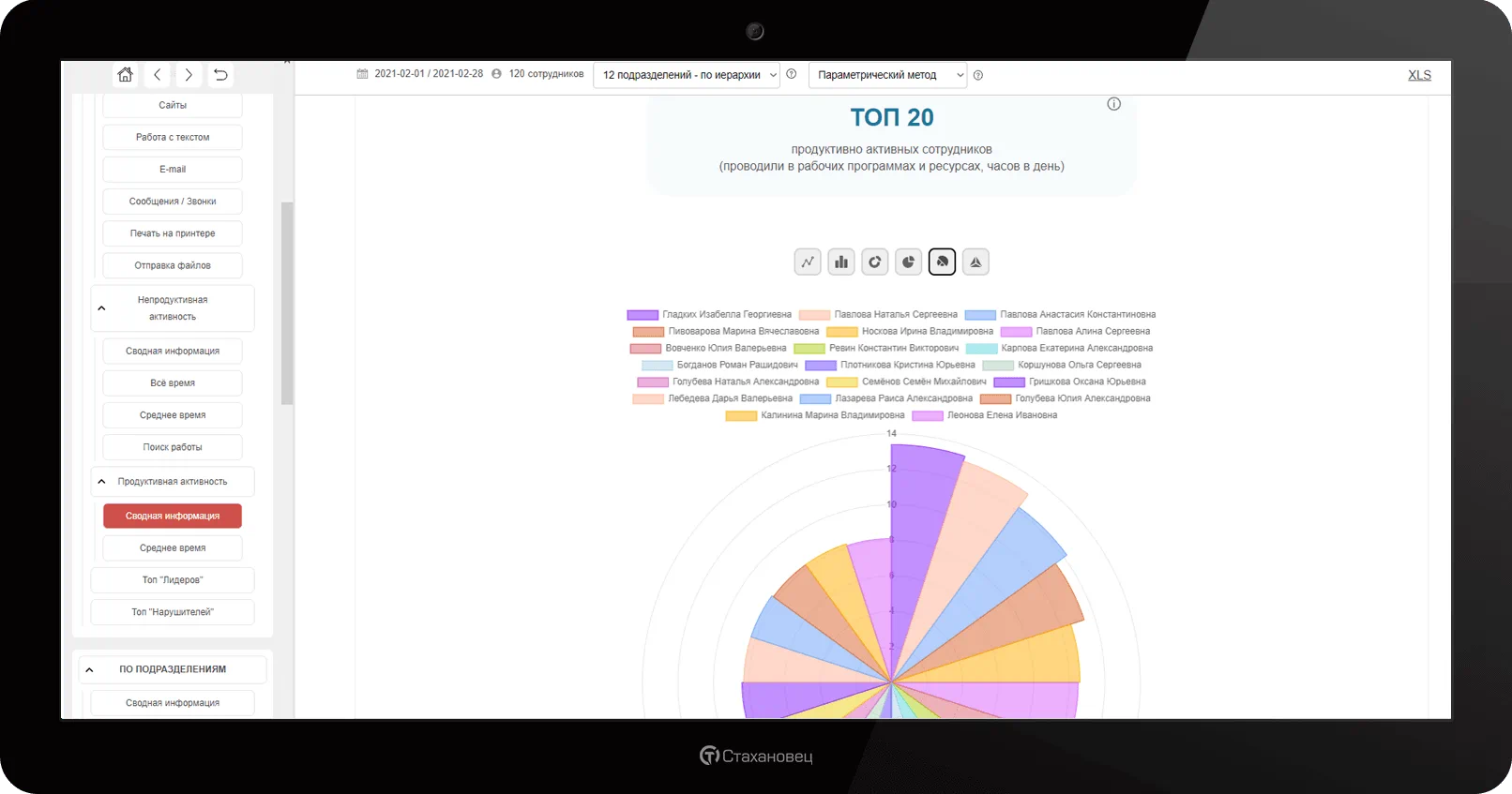This screenshot has height=794, width=1512.
Task: Toggle legend entry Богданов Роман Рашидович
Action: pyautogui.click(x=720, y=366)
